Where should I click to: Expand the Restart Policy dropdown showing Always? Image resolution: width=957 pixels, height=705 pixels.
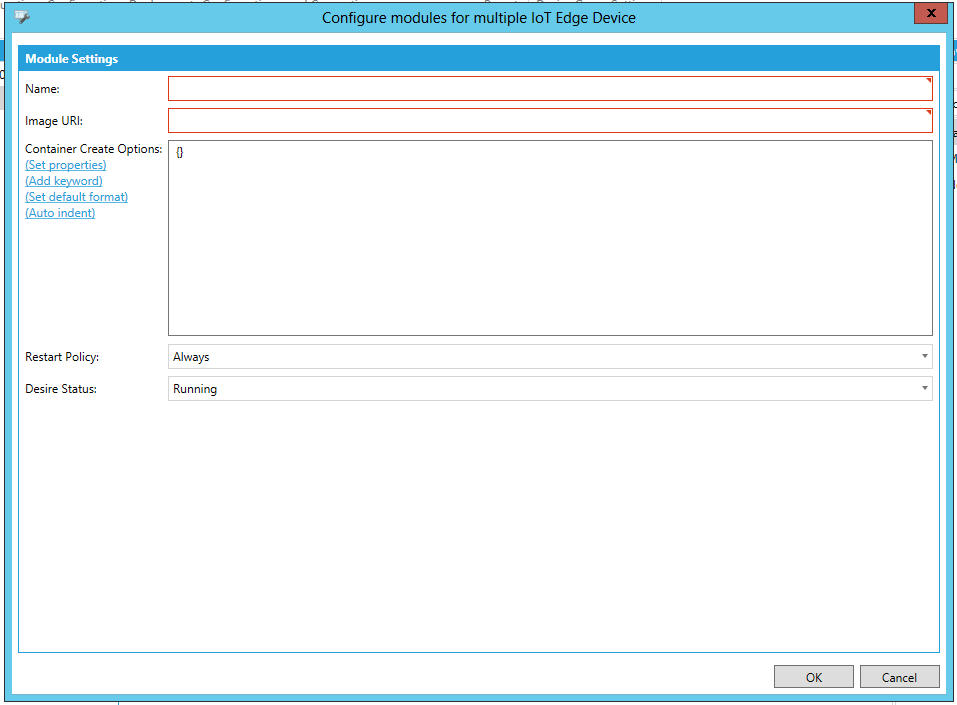tap(550, 357)
